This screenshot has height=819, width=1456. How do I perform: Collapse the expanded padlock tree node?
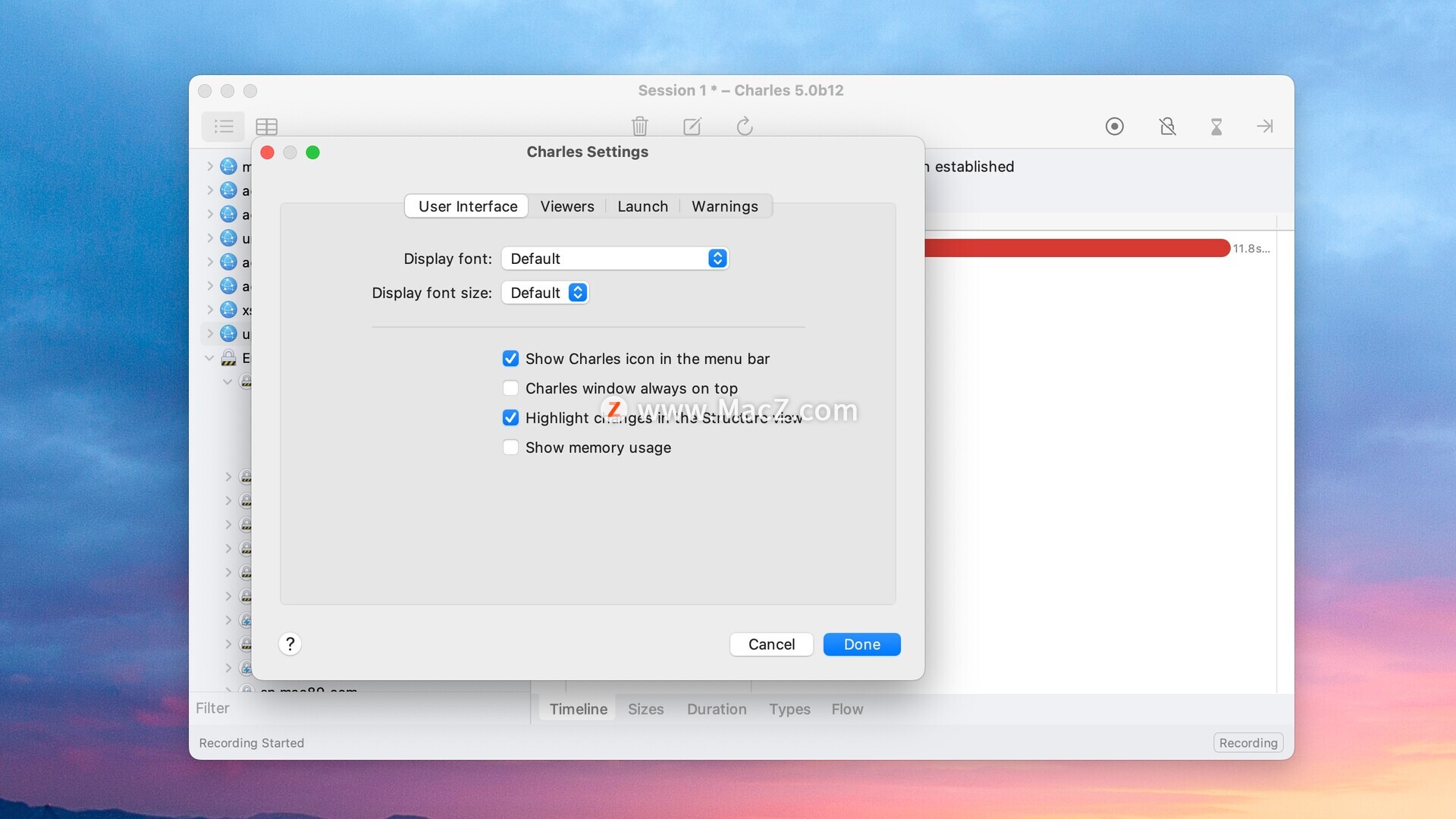coord(209,358)
